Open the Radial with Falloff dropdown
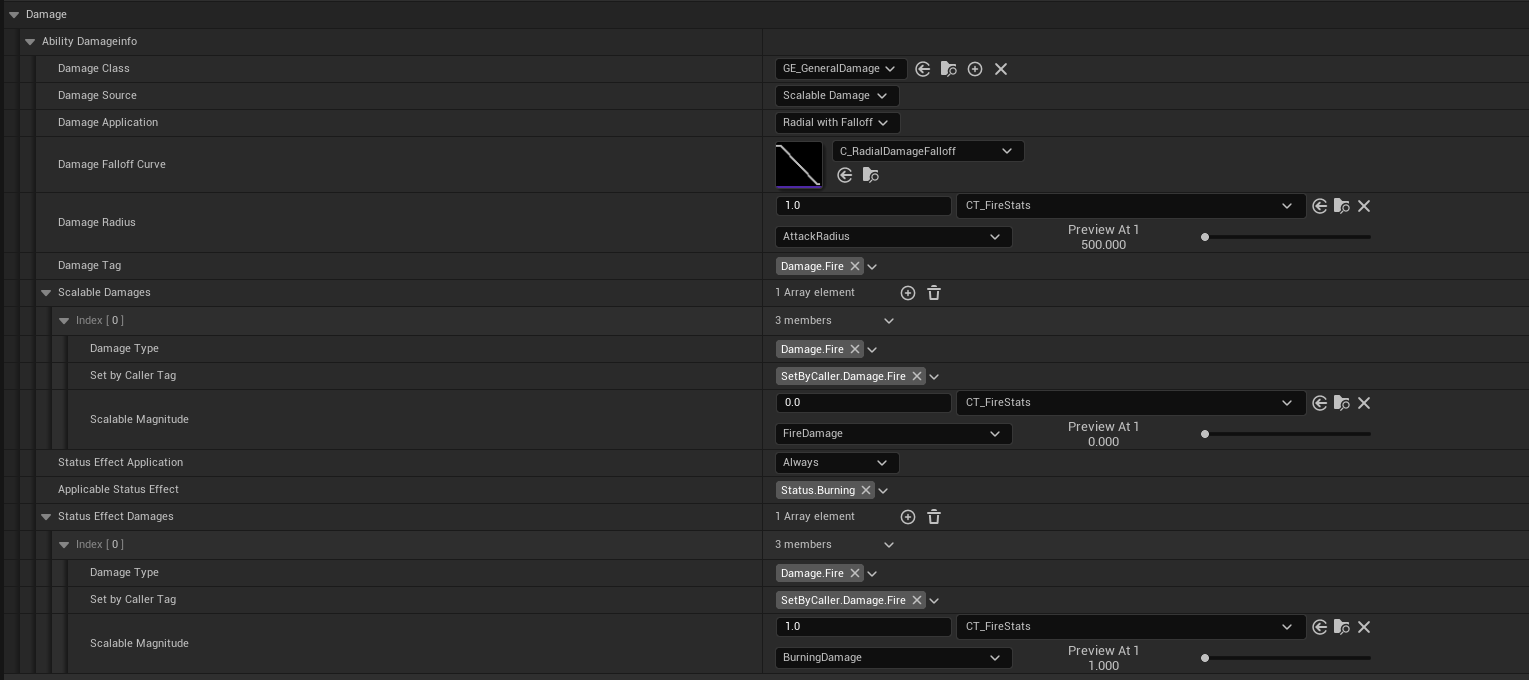 (x=837, y=123)
